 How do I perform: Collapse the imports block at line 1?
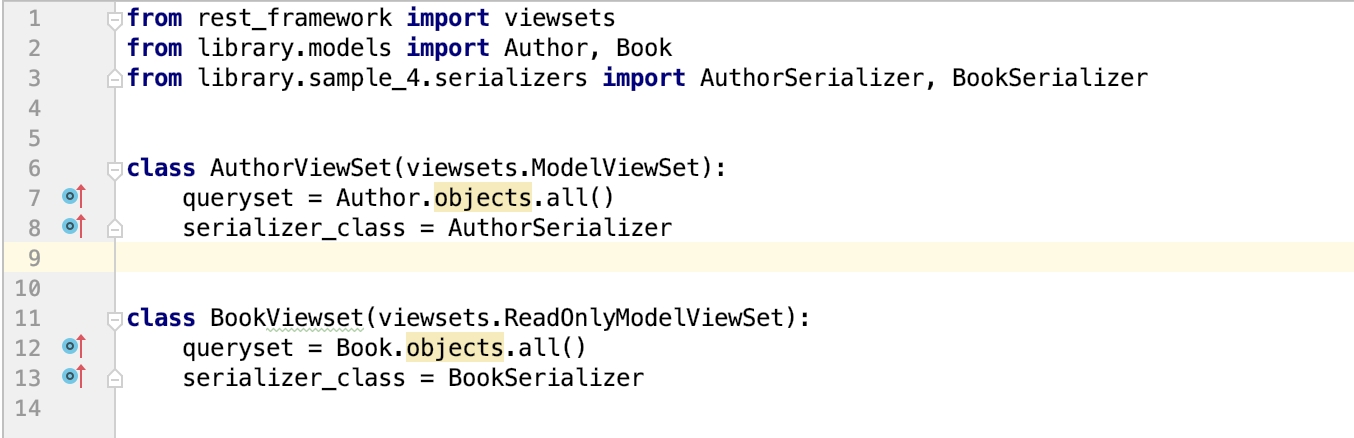coord(115,18)
